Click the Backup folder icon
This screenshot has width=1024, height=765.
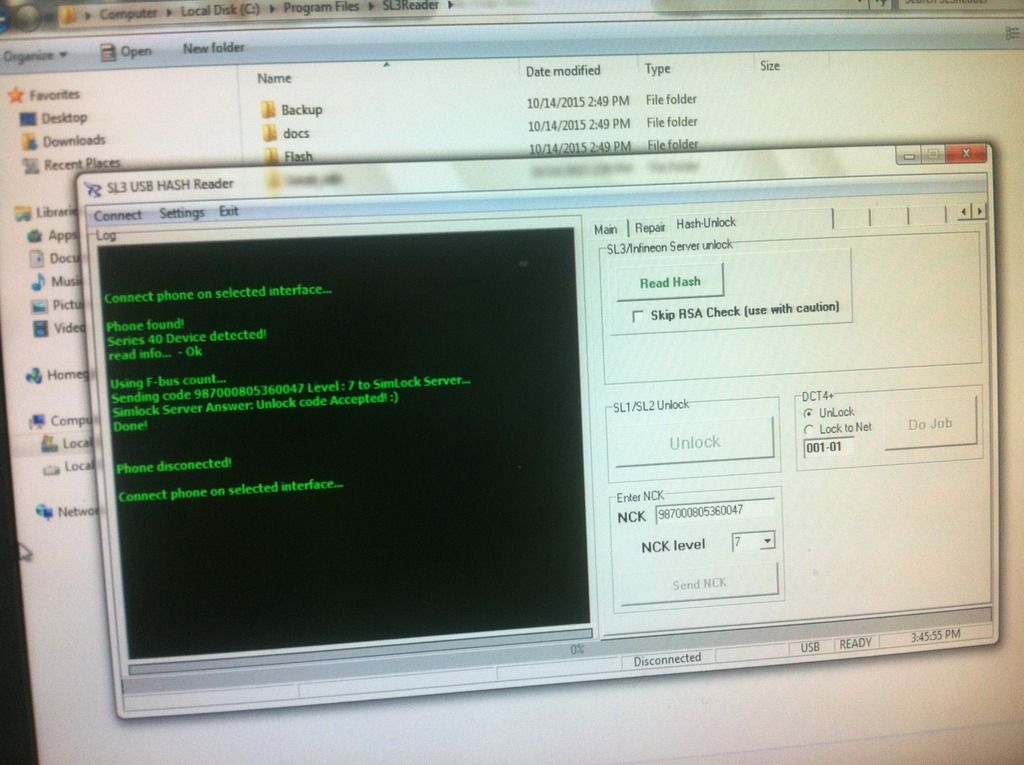click(268, 109)
